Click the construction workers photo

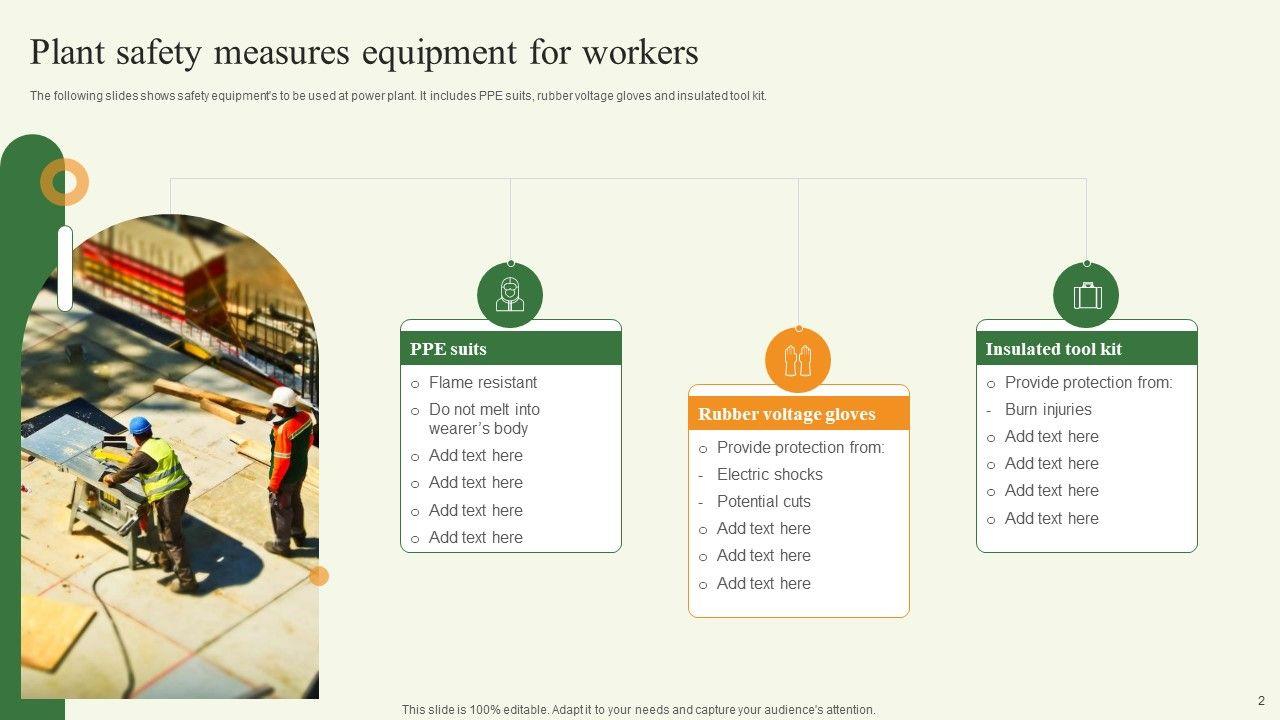170,456
